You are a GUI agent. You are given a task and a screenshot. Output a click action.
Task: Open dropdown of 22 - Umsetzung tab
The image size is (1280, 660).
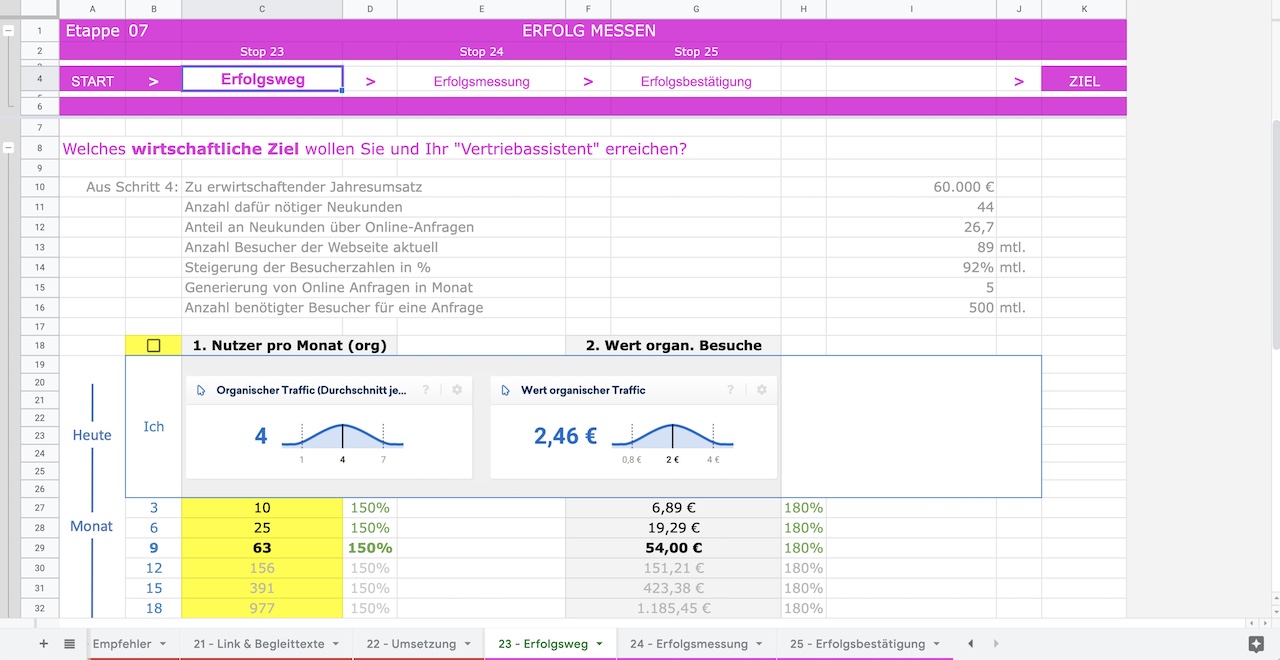[x=467, y=644]
